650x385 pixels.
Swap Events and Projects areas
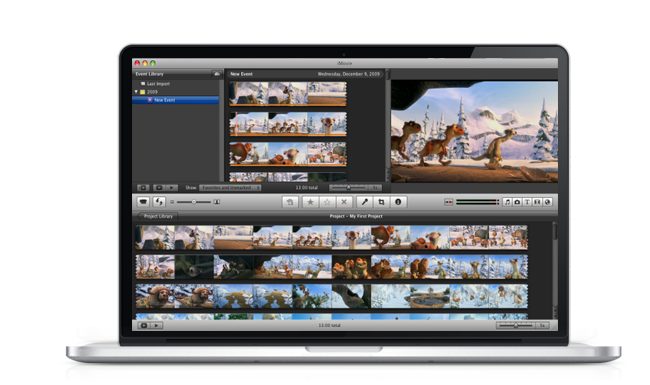pyautogui.click(x=159, y=202)
